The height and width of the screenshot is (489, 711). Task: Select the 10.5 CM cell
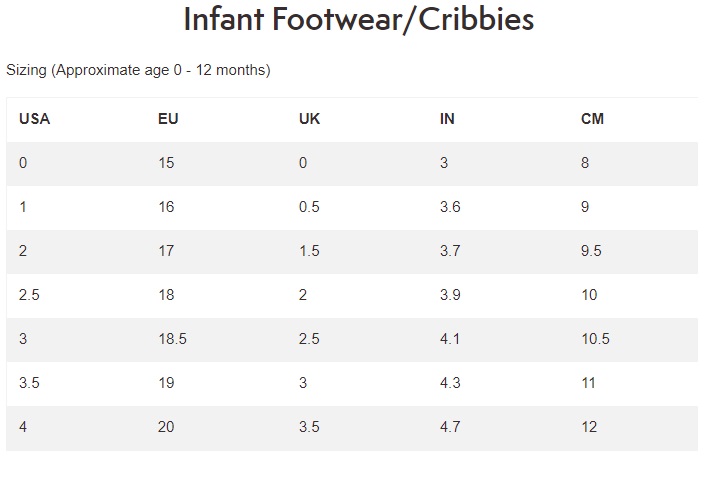[595, 339]
